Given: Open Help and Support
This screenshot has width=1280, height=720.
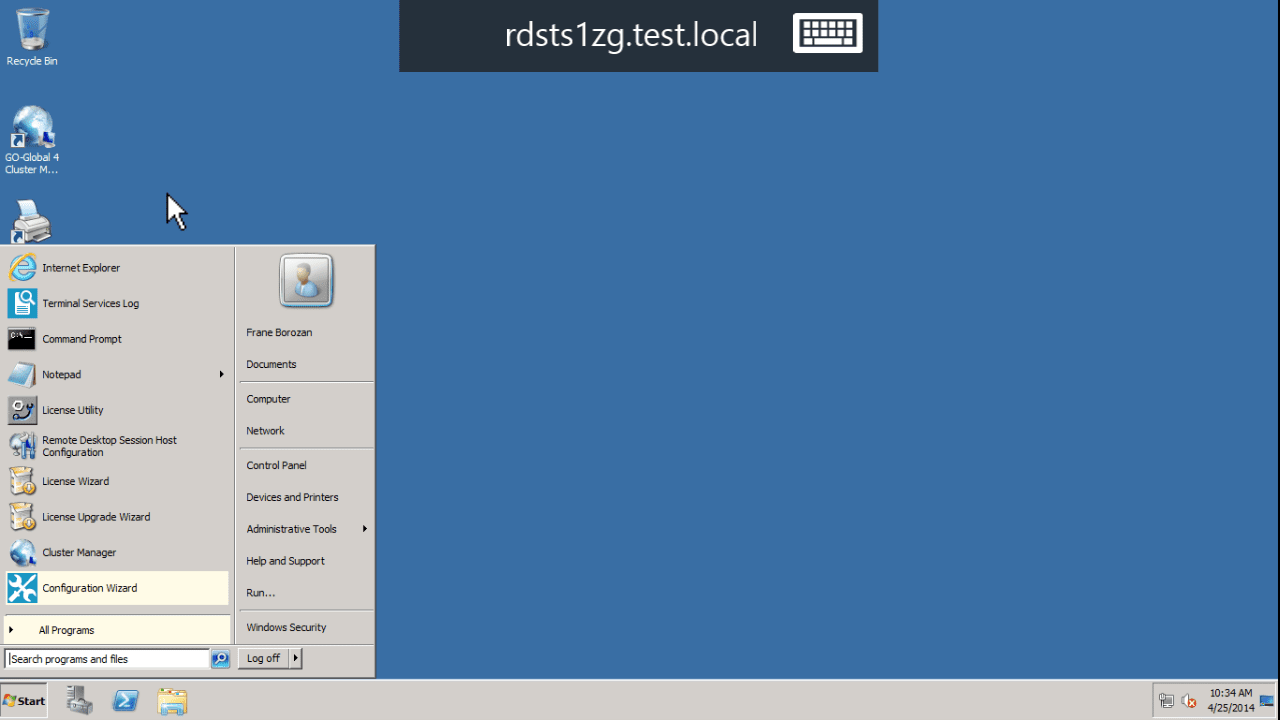Looking at the screenshot, I should (285, 561).
